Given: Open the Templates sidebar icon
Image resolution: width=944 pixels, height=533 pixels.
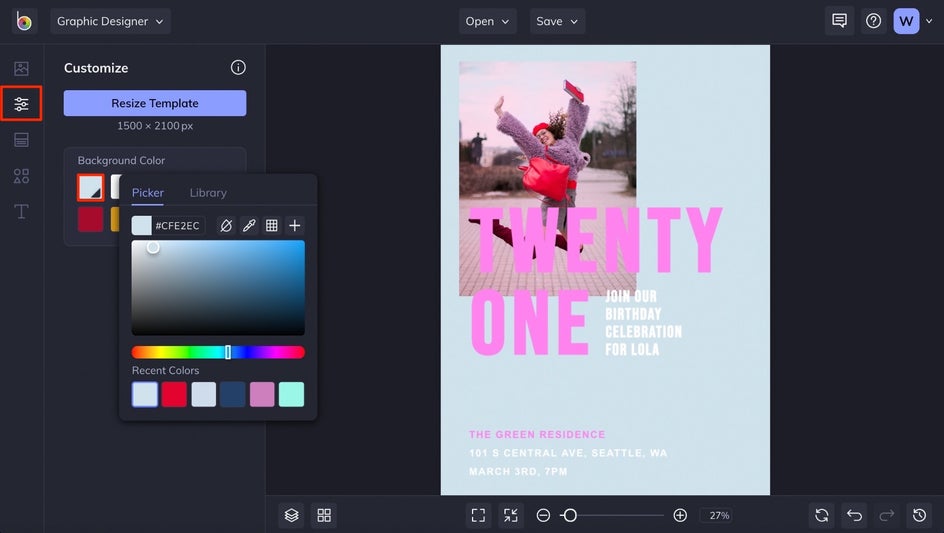Looking at the screenshot, I should (21, 140).
